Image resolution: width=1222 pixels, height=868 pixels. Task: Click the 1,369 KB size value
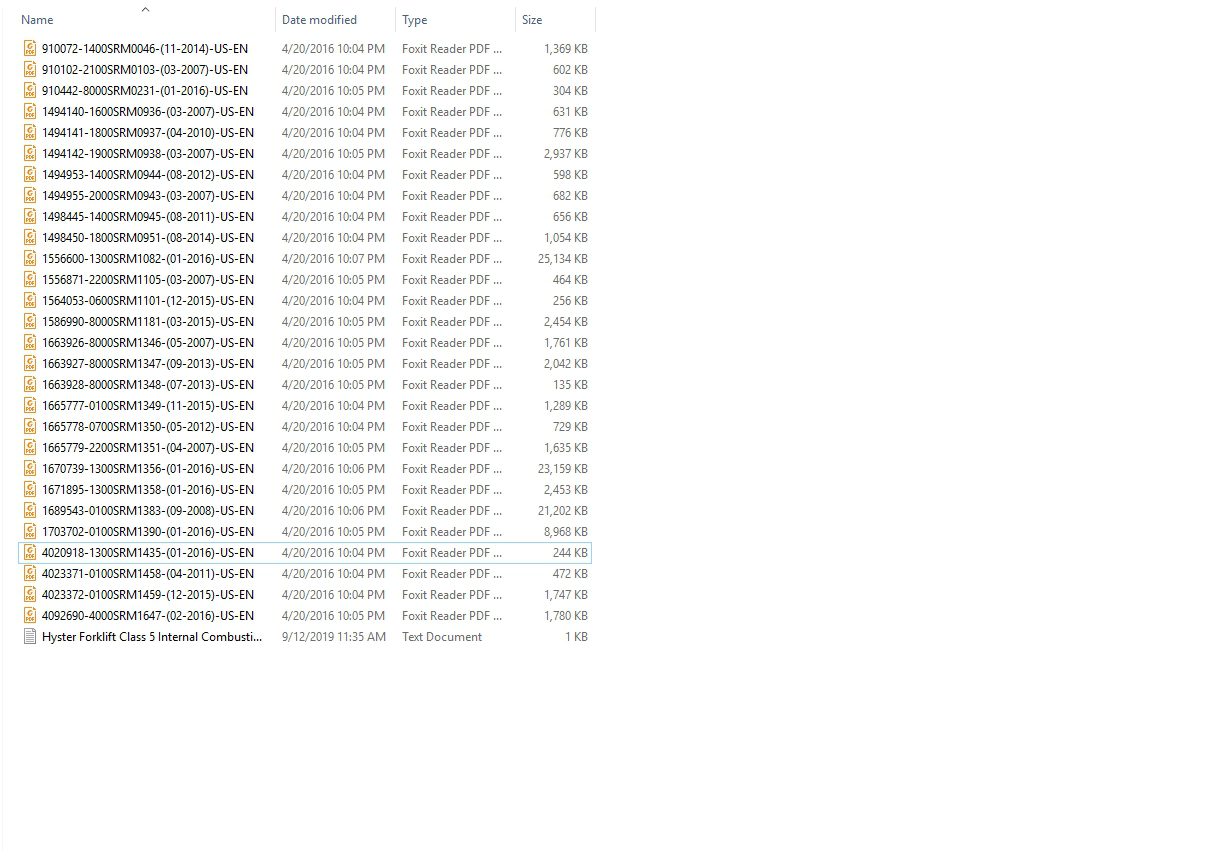coord(565,48)
